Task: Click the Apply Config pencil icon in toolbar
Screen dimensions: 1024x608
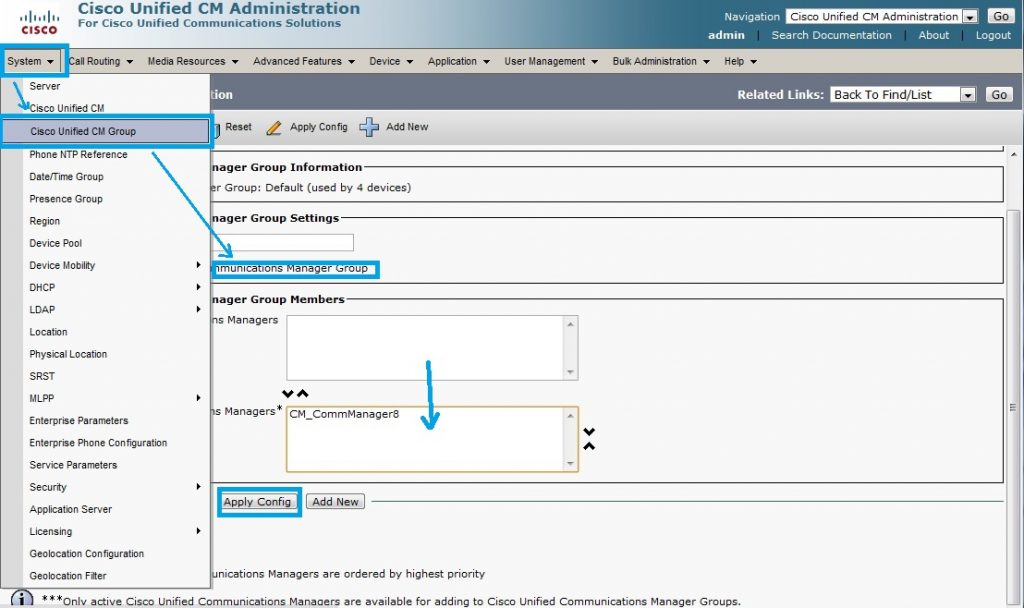Action: [274, 127]
